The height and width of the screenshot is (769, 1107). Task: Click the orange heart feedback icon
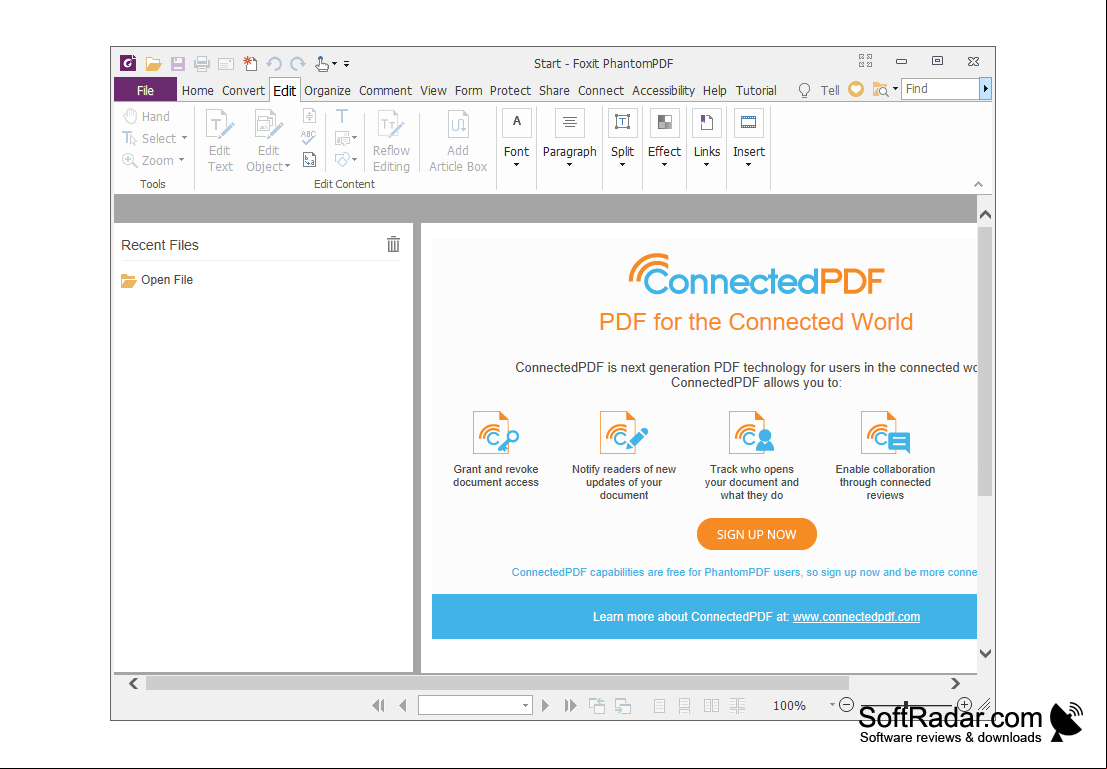pos(856,90)
